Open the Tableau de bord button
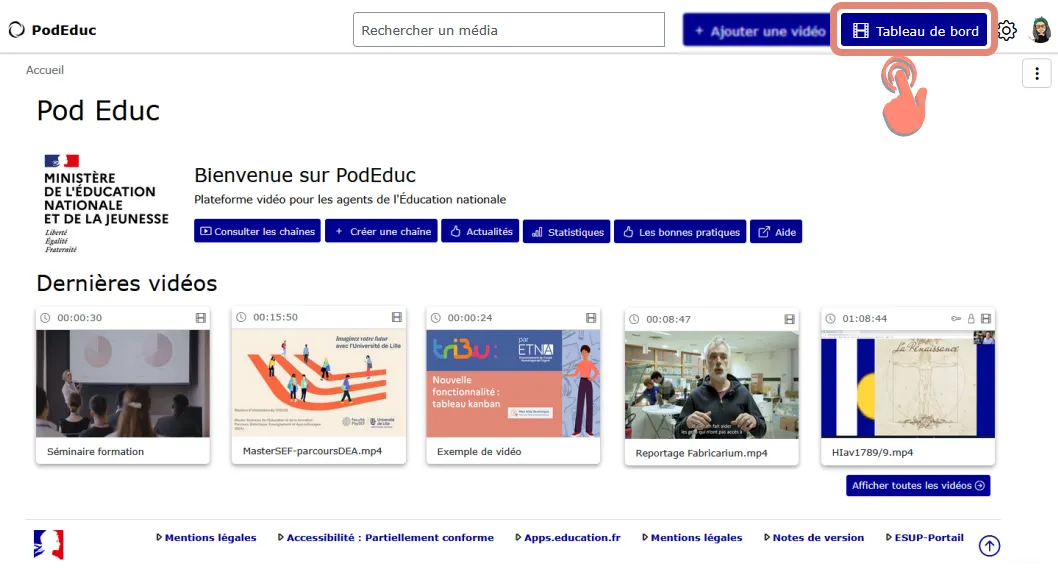The height and width of the screenshot is (570, 1058). (x=914, y=30)
